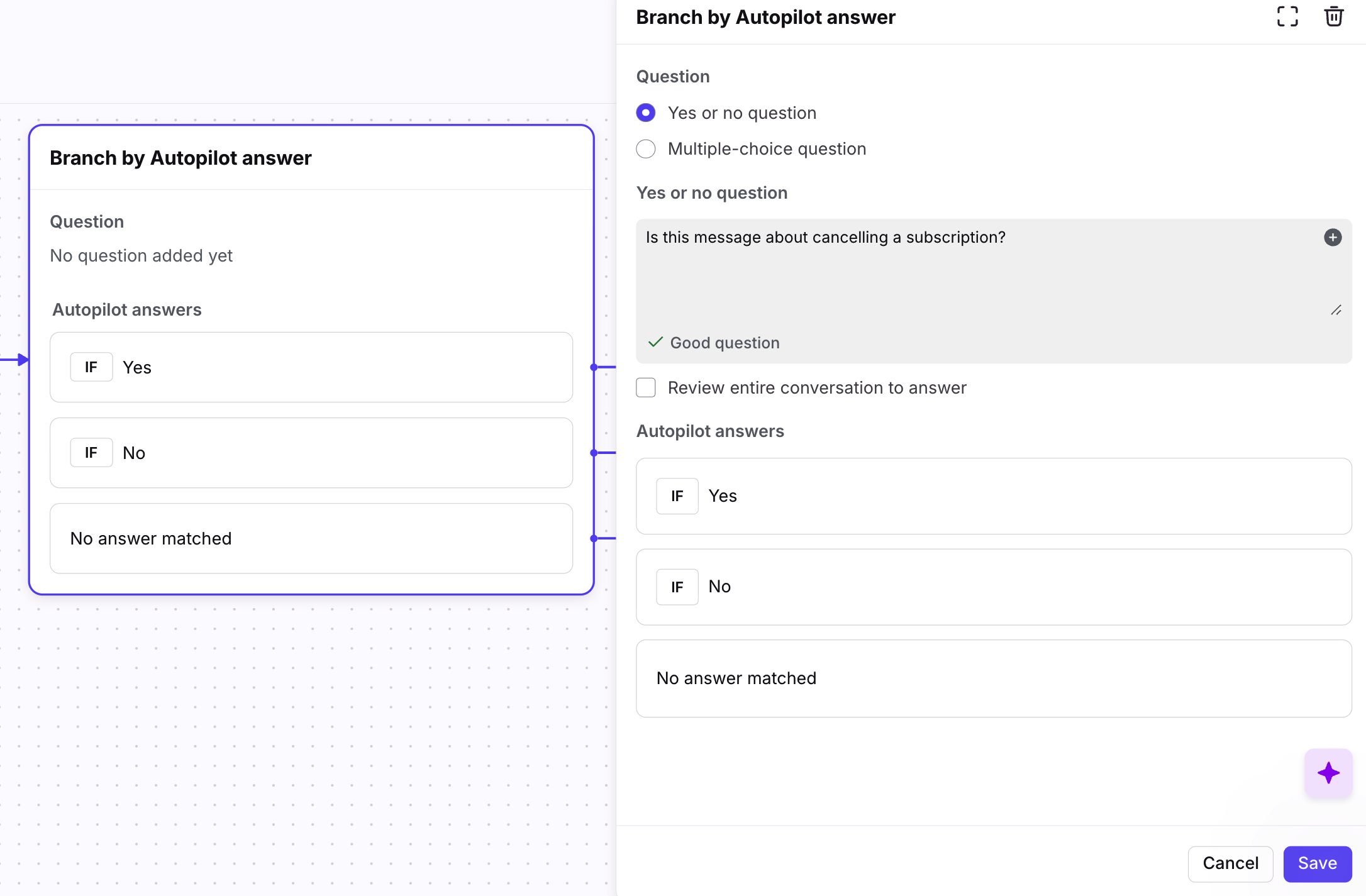The width and height of the screenshot is (1366, 896).
Task: Click the expand to fullscreen icon
Action: [1287, 17]
